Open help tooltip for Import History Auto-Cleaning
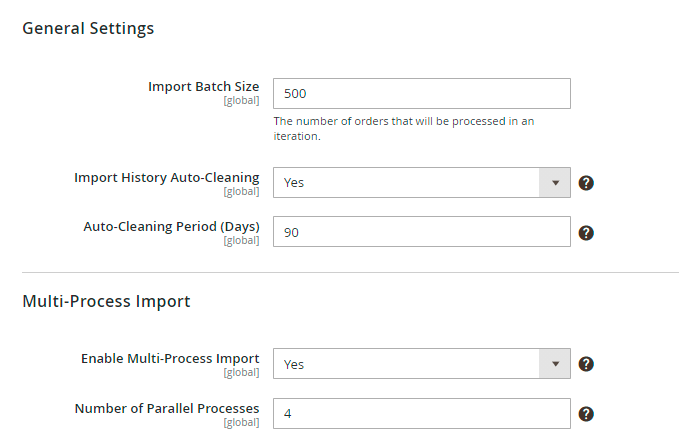Viewport: 685px width, 443px height. (x=587, y=183)
